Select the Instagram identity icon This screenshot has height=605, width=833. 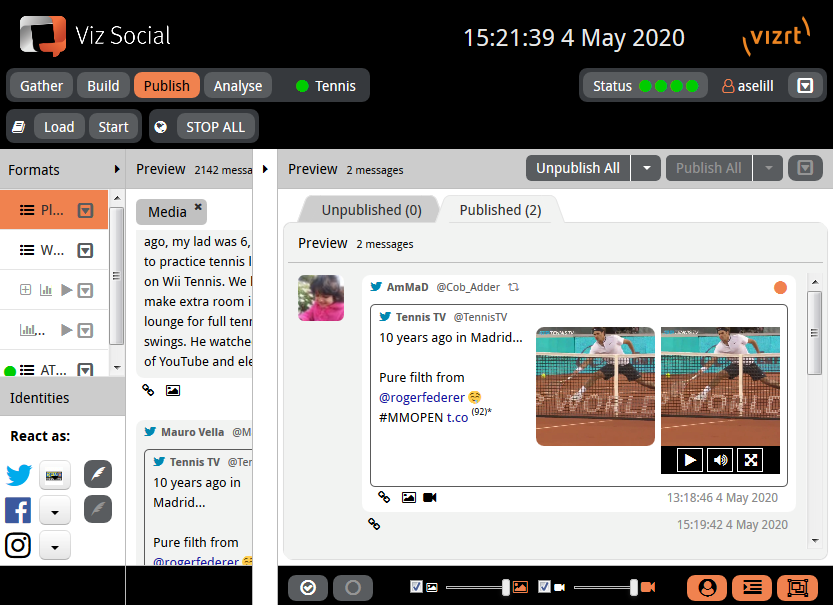coord(18,546)
